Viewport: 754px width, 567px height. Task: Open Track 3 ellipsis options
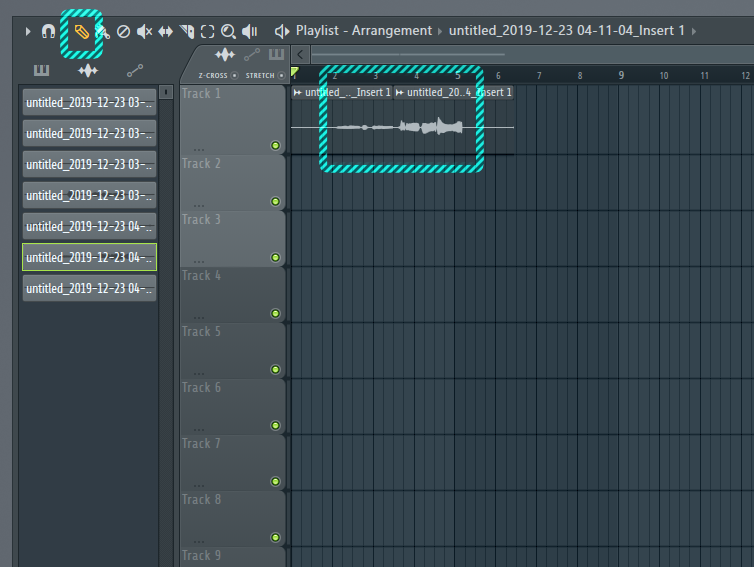click(199, 262)
